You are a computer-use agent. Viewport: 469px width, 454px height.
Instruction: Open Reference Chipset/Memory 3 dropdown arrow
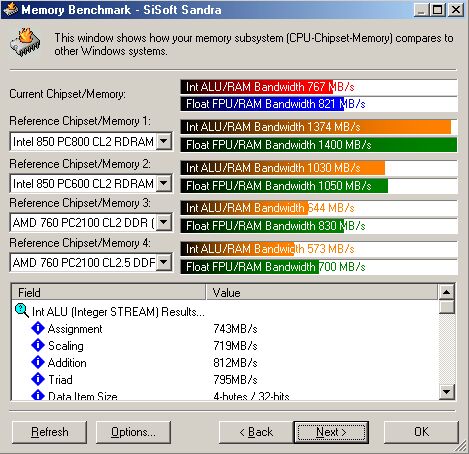(x=164, y=222)
